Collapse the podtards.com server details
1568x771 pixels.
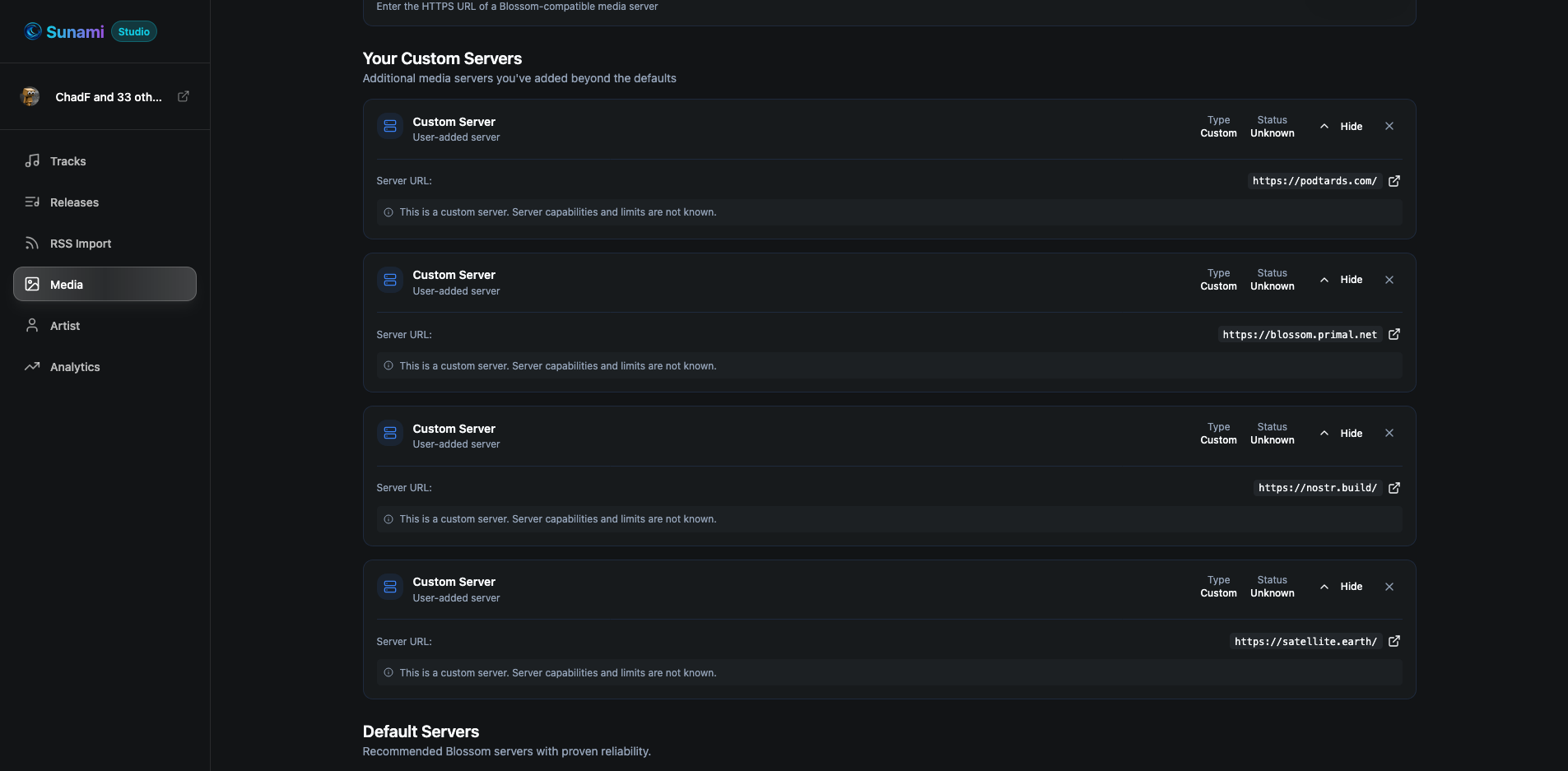click(x=1342, y=127)
